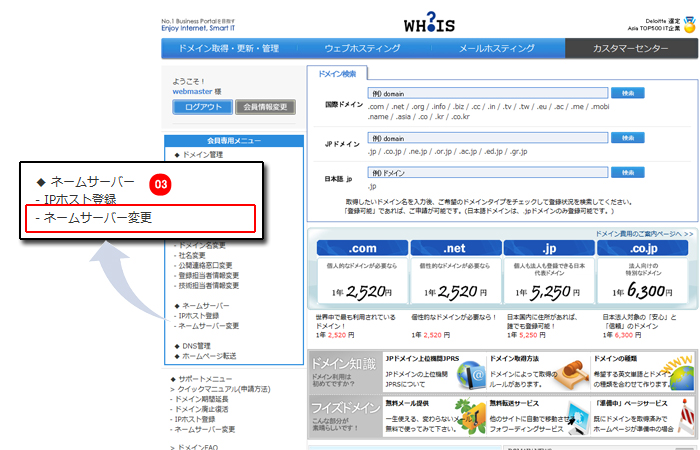
Task: Select ネームサーバー変更 in the highlighted callout
Action: [x=142, y=217]
